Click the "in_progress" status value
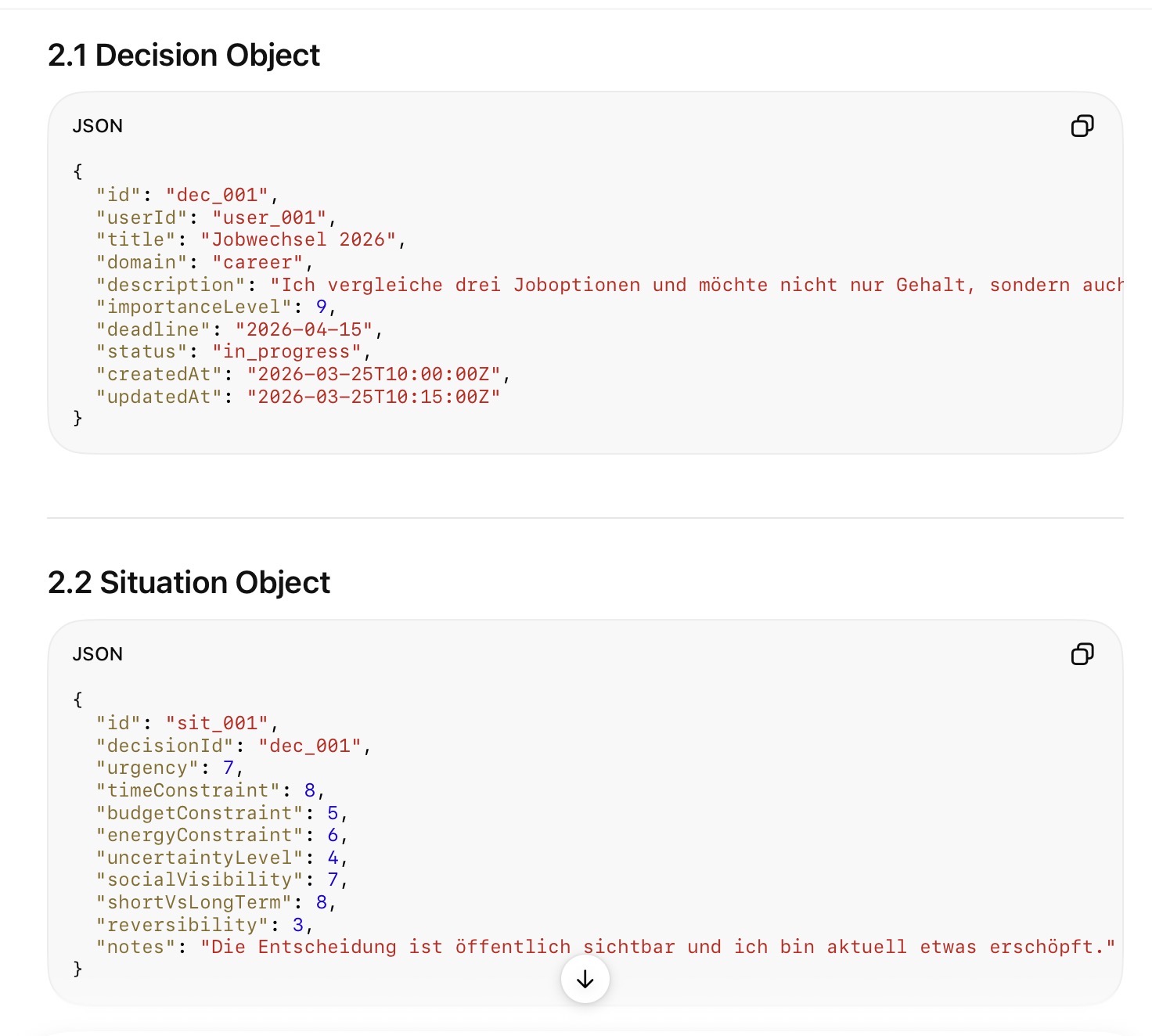 pos(287,352)
